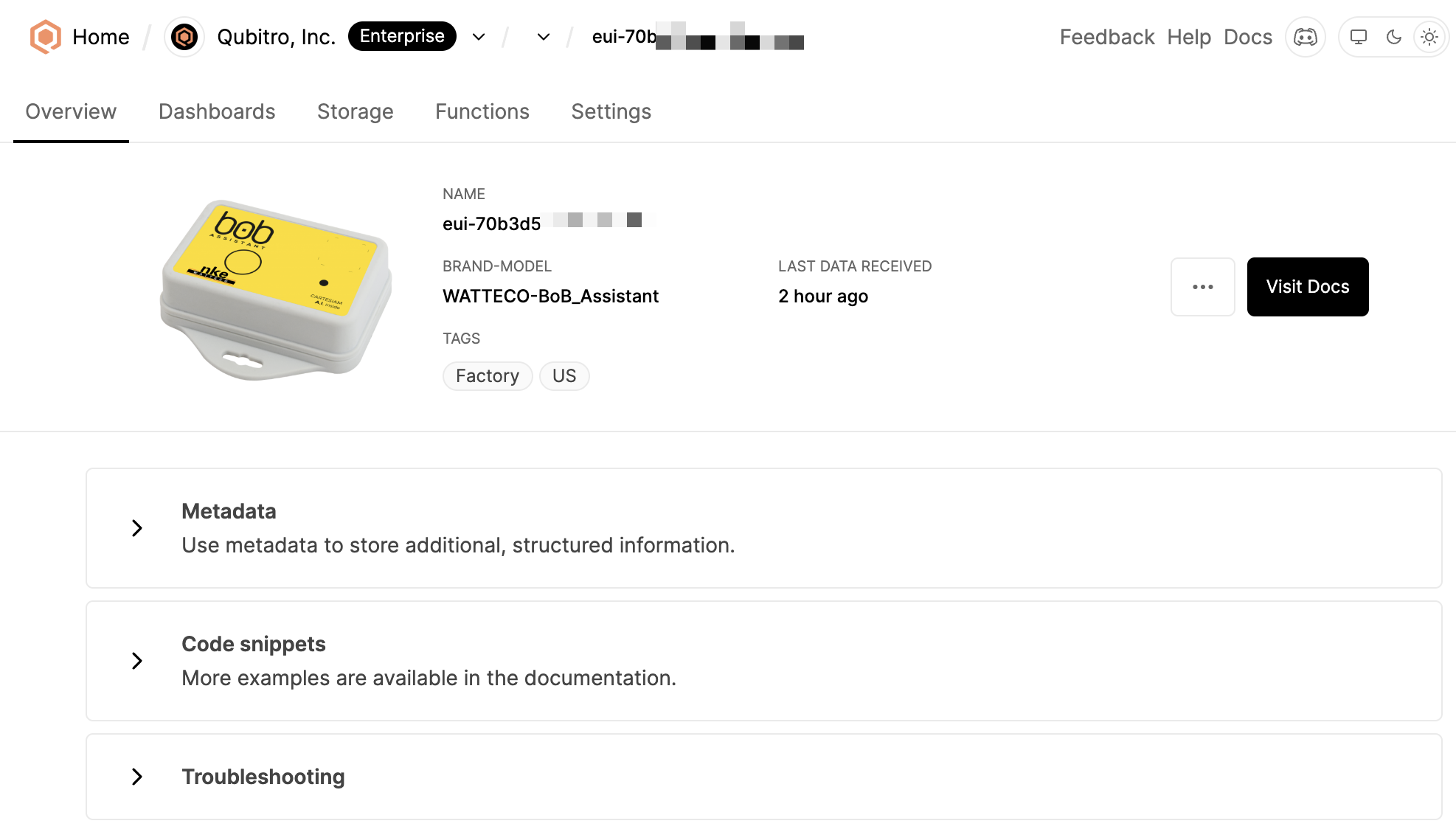This screenshot has width=1456, height=832.
Task: Click the Visit Docs button
Action: (1307, 287)
